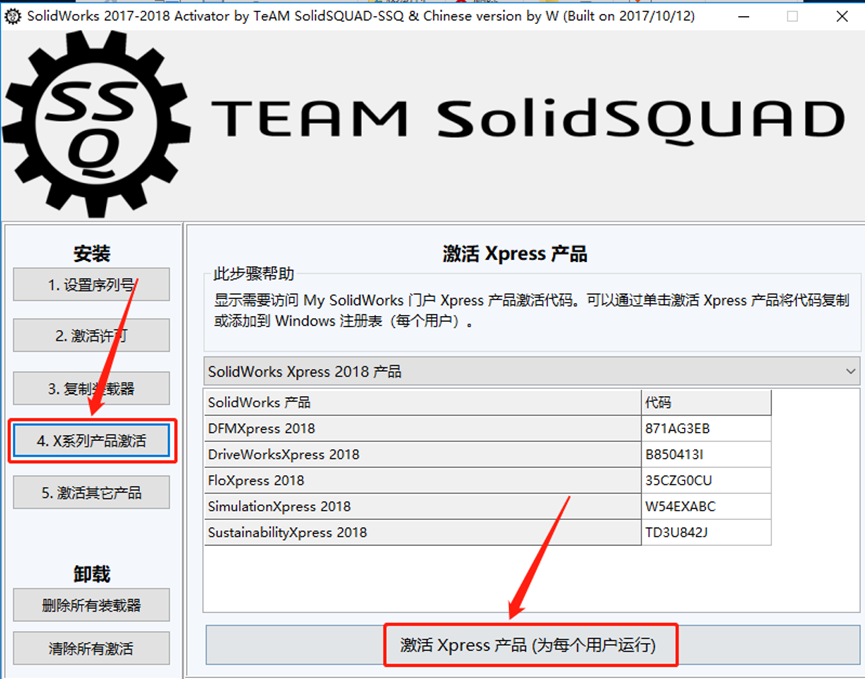Image resolution: width=865 pixels, height=679 pixels.
Task: Click "激活 Xpress 产品 (为每个用户运行)" button
Action: (530, 645)
